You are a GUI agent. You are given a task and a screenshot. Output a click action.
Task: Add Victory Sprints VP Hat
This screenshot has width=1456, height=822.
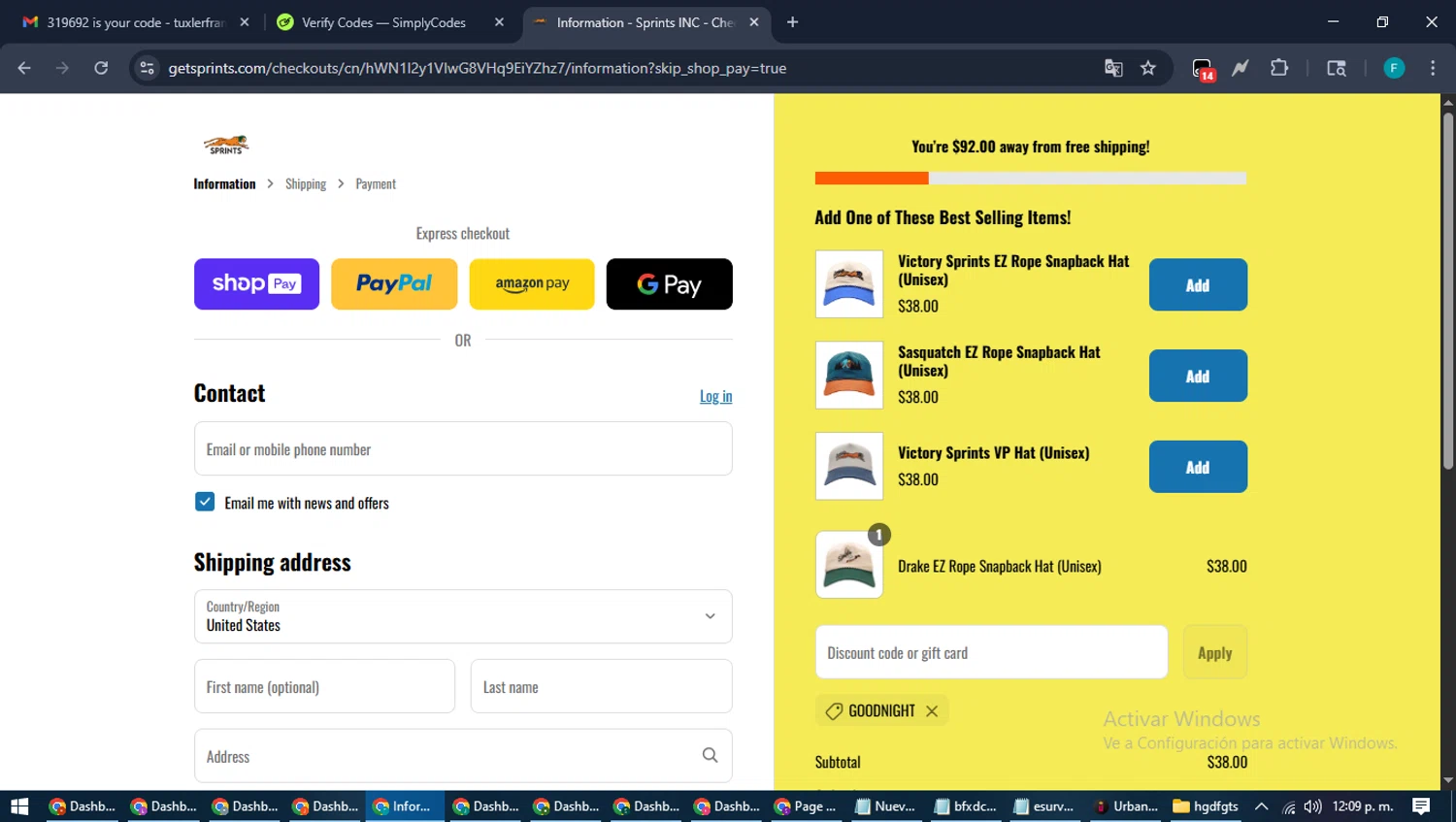pyautogui.click(x=1198, y=467)
